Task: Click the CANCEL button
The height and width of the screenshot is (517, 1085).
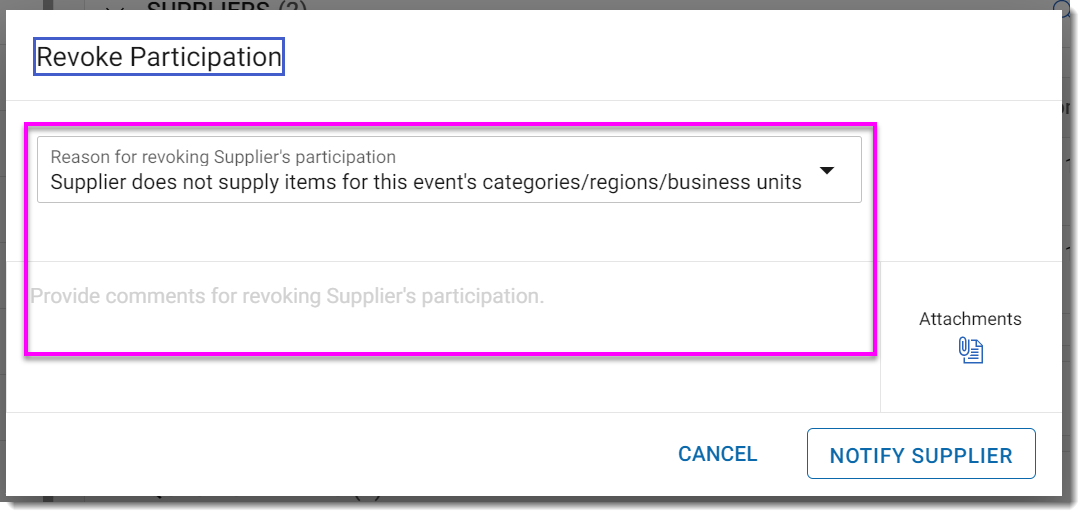Action: (717, 454)
